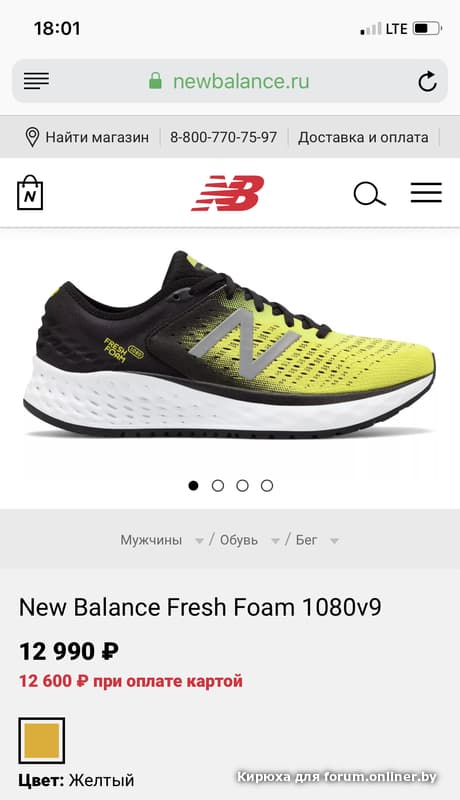460x800 pixels.
Task: Open site search magnifier icon
Action: point(369,193)
